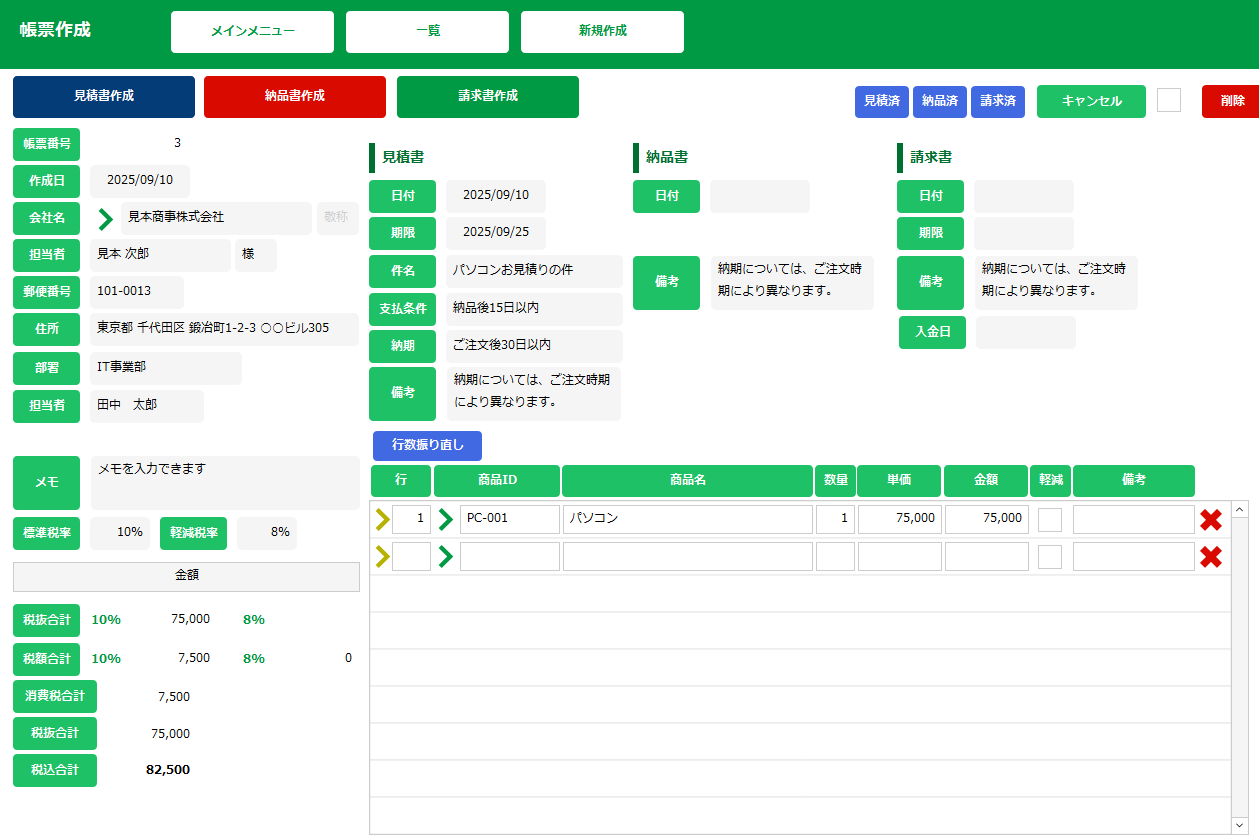The height and width of the screenshot is (839, 1259).
Task: Delete the PC-001 row using the red X
Action: pos(1210,519)
